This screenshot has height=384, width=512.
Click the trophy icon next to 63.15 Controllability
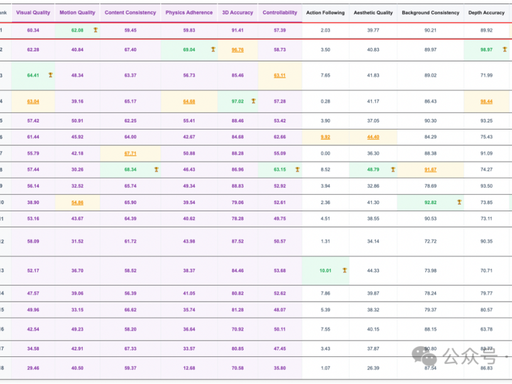[x=297, y=169]
